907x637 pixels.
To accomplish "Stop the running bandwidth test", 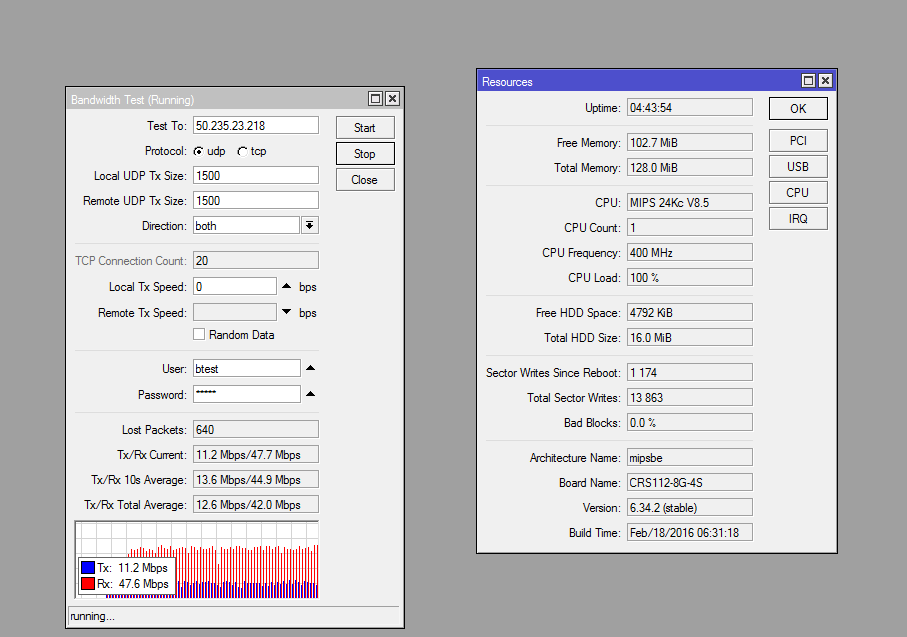I will pyautogui.click(x=364, y=154).
